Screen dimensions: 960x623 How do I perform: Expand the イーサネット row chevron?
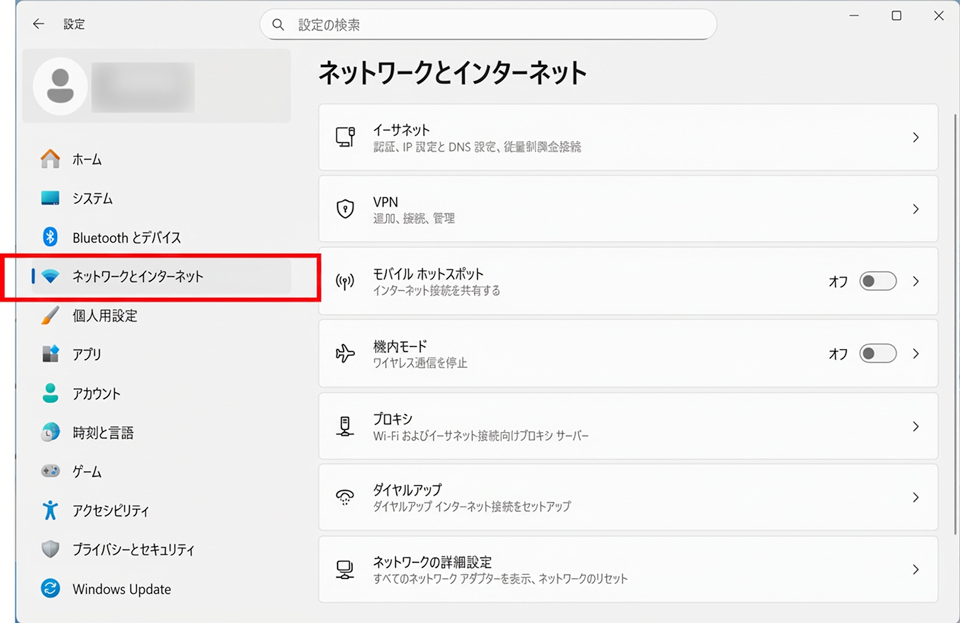click(915, 138)
